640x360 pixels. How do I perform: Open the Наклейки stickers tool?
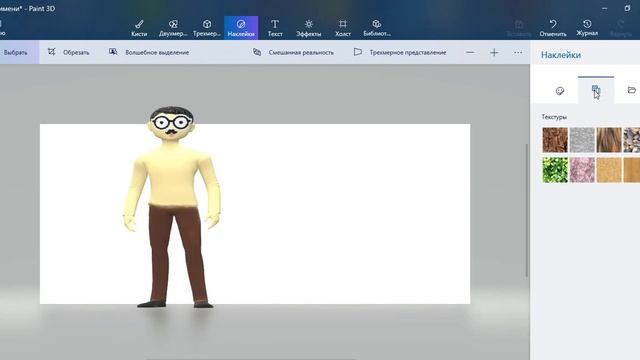pos(241,28)
